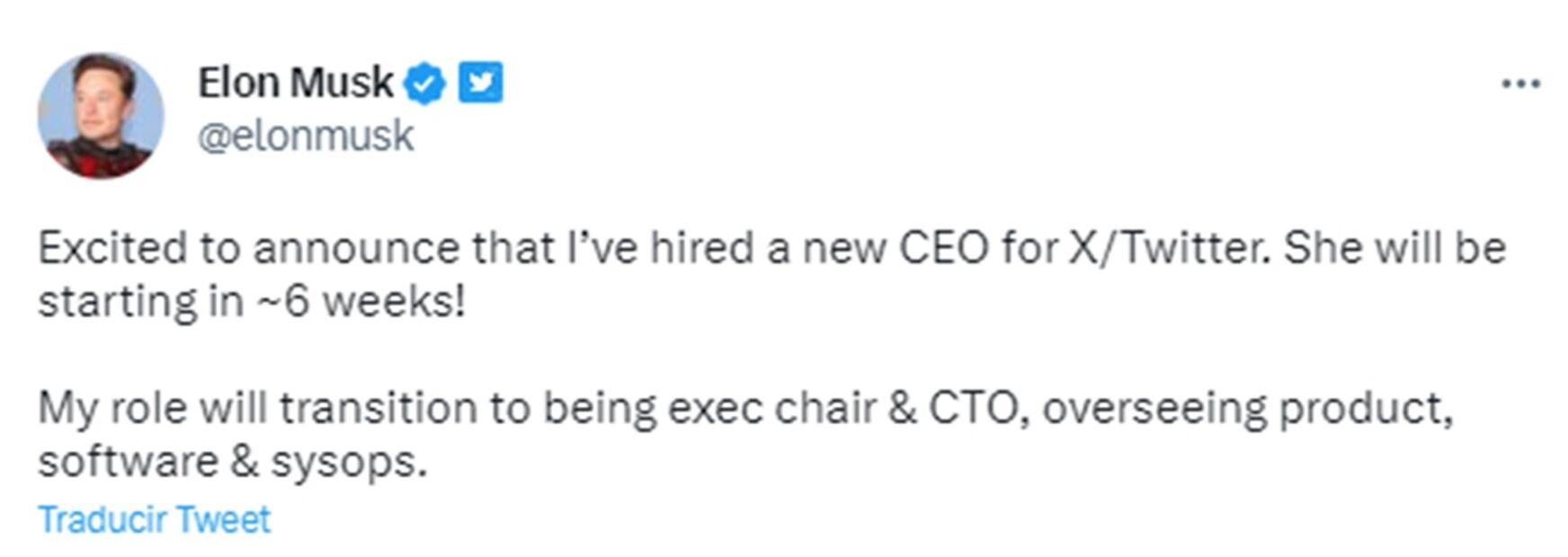
Task: Click the Twitter bird affiliation badge
Action: 481,83
